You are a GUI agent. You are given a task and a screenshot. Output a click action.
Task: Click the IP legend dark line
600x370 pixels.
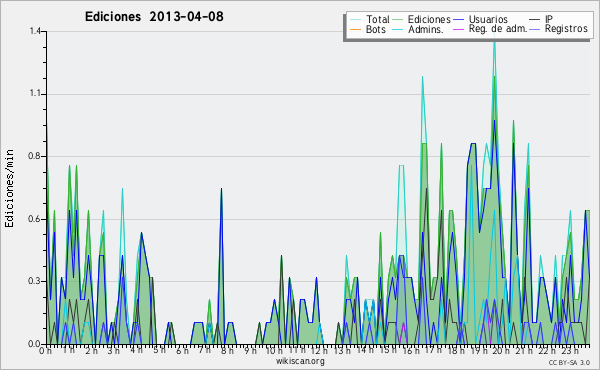(x=535, y=19)
